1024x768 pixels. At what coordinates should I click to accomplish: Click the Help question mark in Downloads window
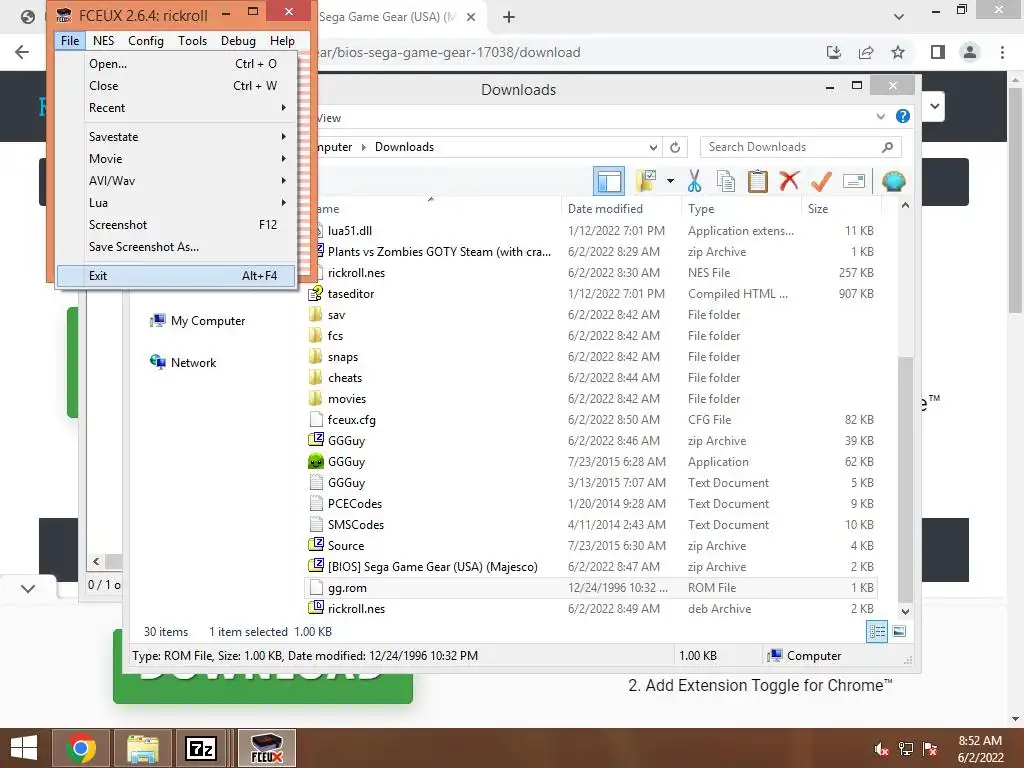tap(903, 116)
